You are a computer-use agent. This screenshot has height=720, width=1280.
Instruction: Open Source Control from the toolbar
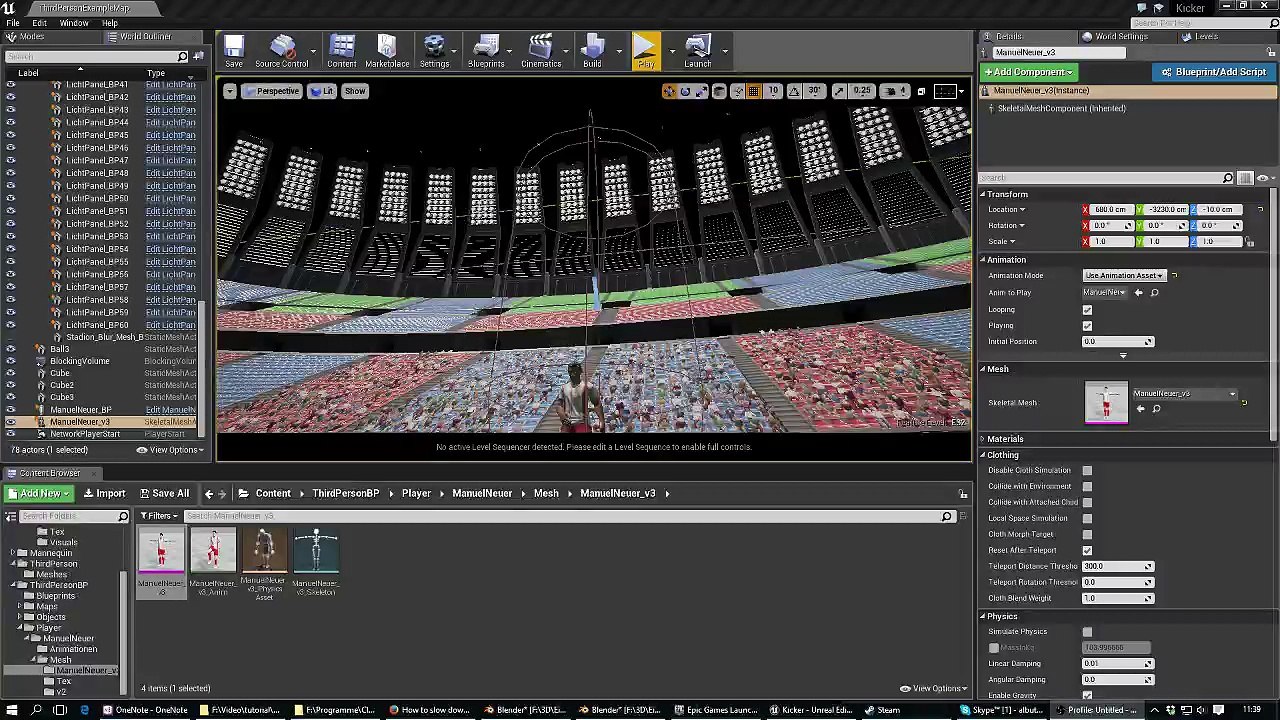click(x=281, y=51)
